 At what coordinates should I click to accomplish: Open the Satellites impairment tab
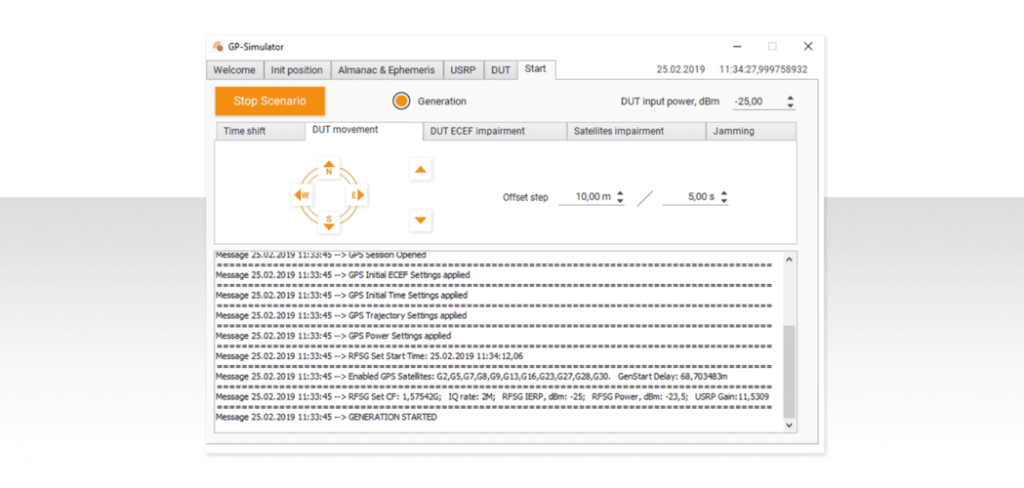click(x=635, y=131)
